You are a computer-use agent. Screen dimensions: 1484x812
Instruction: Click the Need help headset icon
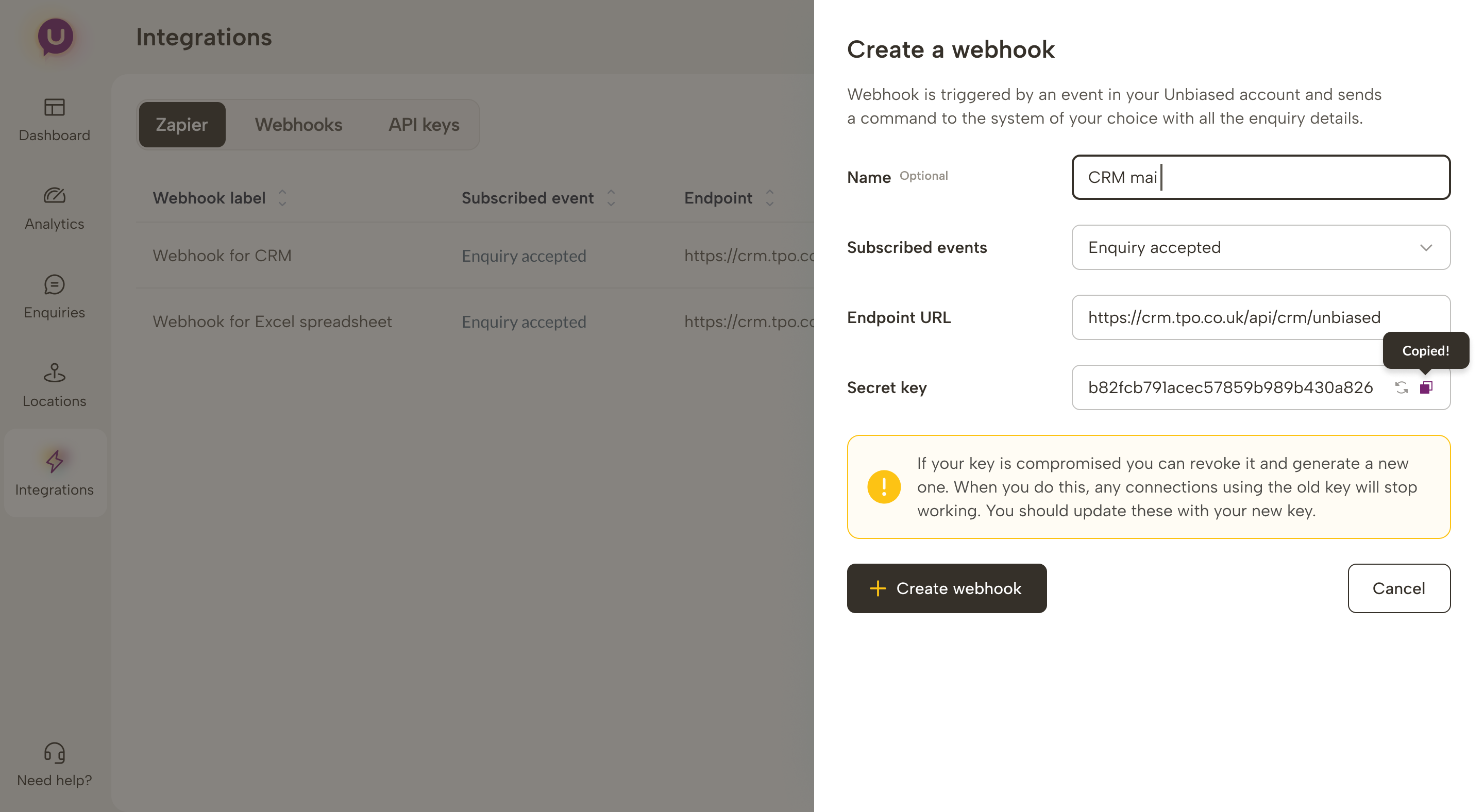54,753
